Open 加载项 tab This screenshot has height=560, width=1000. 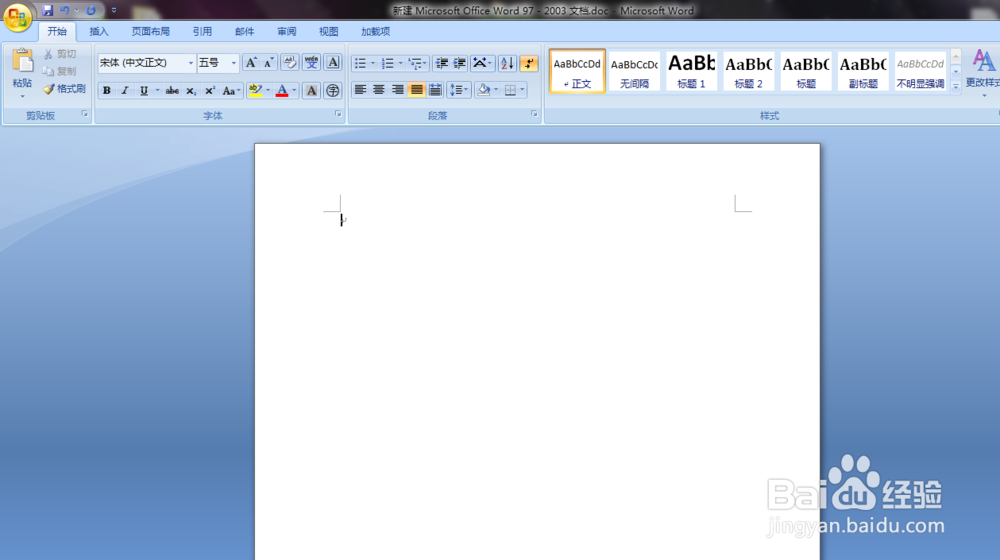pyautogui.click(x=375, y=31)
